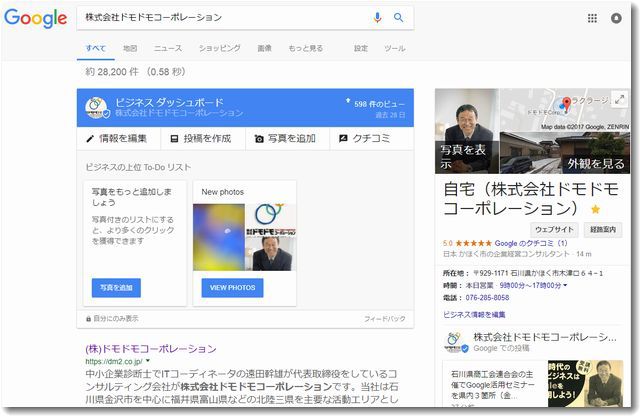Select the すべて tab

tap(96, 48)
